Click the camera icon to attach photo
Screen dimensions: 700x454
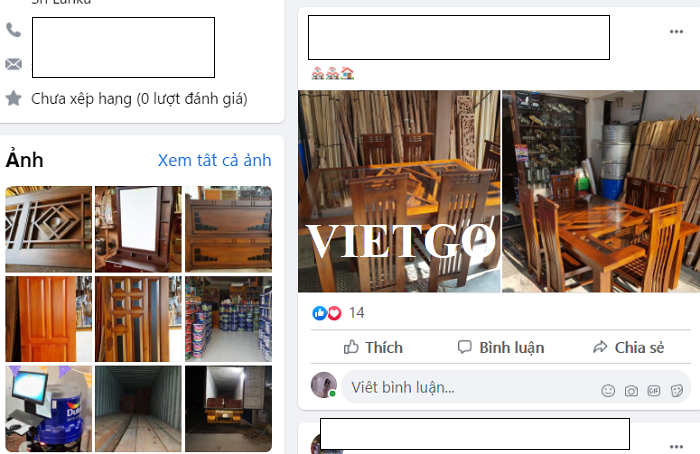[631, 391]
